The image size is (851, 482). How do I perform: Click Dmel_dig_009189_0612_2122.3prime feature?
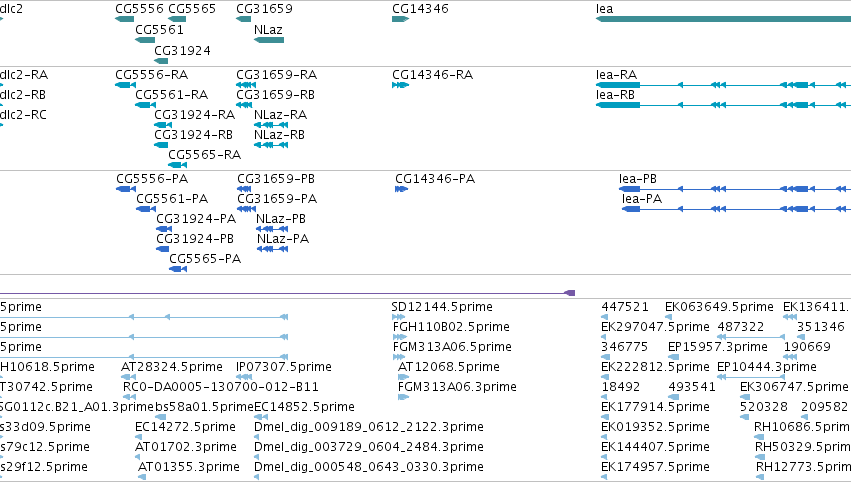click(x=258, y=437)
